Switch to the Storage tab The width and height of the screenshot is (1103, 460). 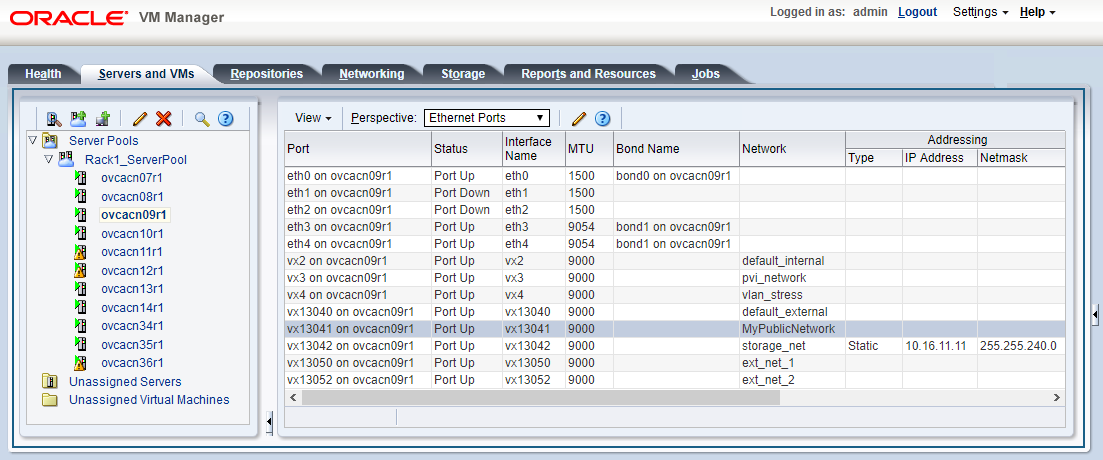pyautogui.click(x=463, y=74)
